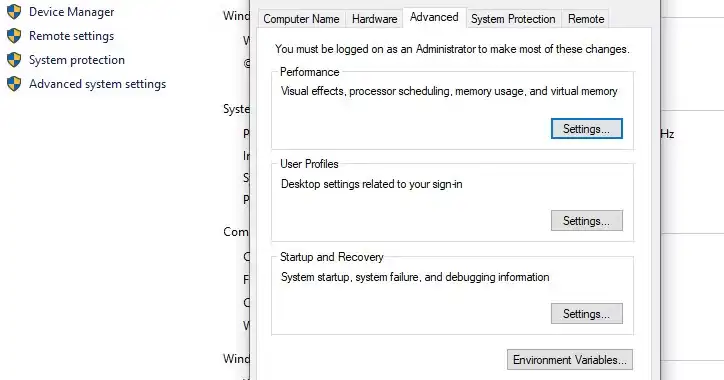Click the shield icon beside Remote settings

click(x=14, y=36)
